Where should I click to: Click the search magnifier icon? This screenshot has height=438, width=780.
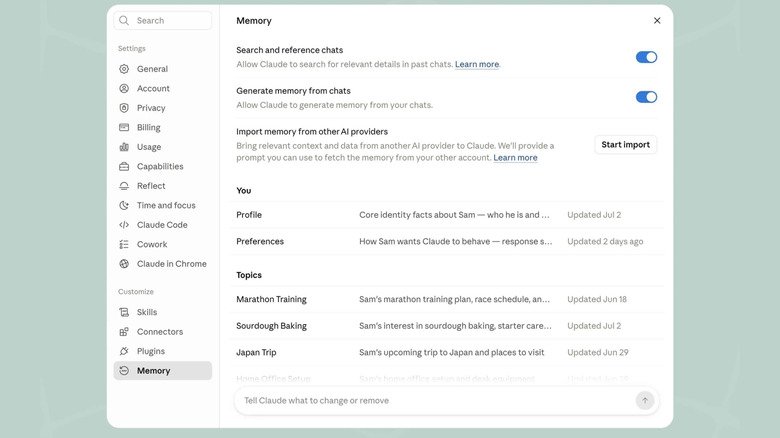124,20
